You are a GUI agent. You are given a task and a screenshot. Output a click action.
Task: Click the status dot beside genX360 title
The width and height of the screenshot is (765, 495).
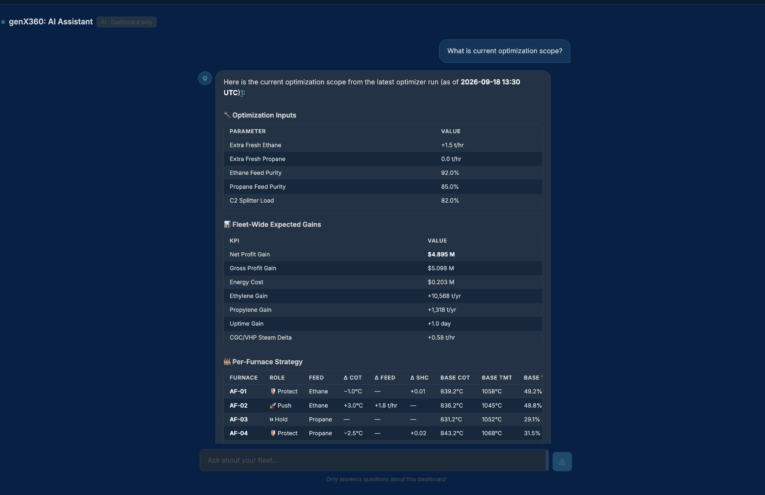coord(3,22)
